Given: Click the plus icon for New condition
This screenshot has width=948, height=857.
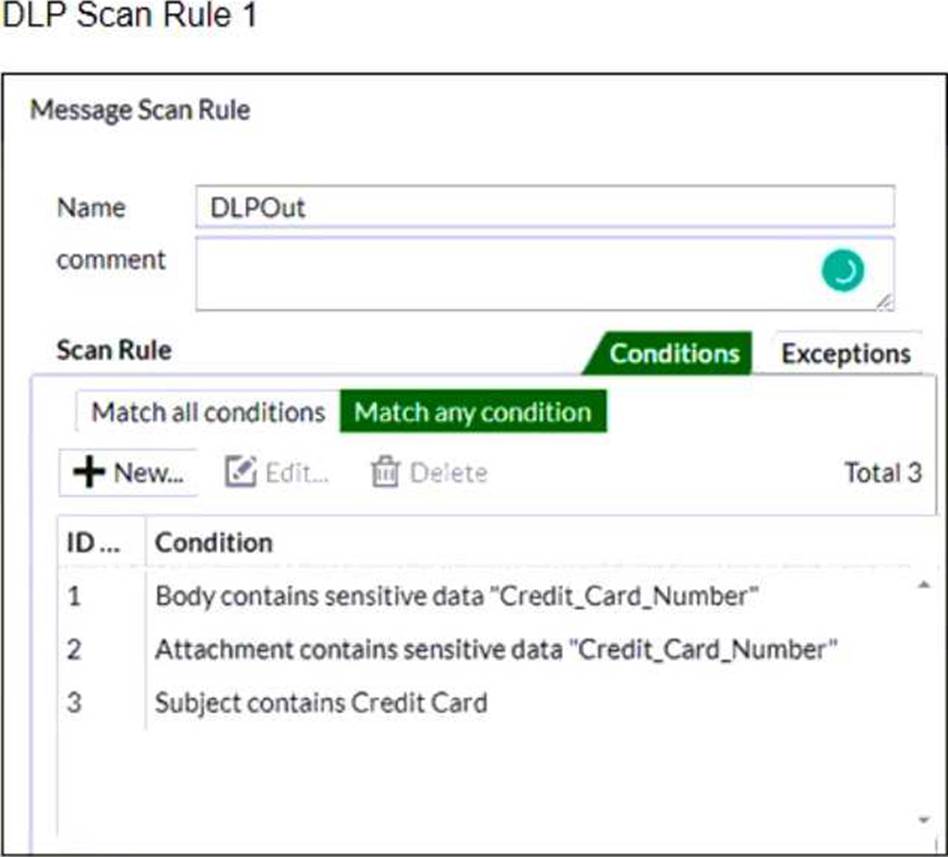Looking at the screenshot, I should [x=89, y=473].
